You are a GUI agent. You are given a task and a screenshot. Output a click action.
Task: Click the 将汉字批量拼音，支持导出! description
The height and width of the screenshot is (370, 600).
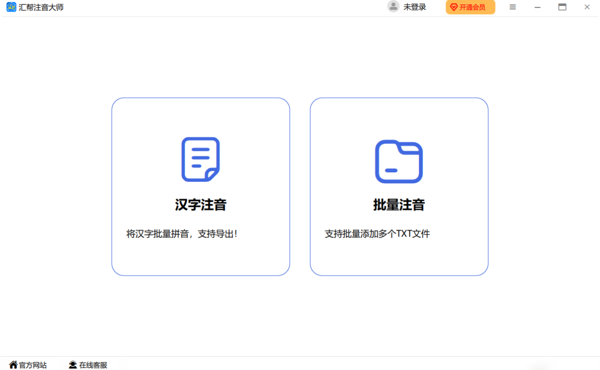click(182, 234)
